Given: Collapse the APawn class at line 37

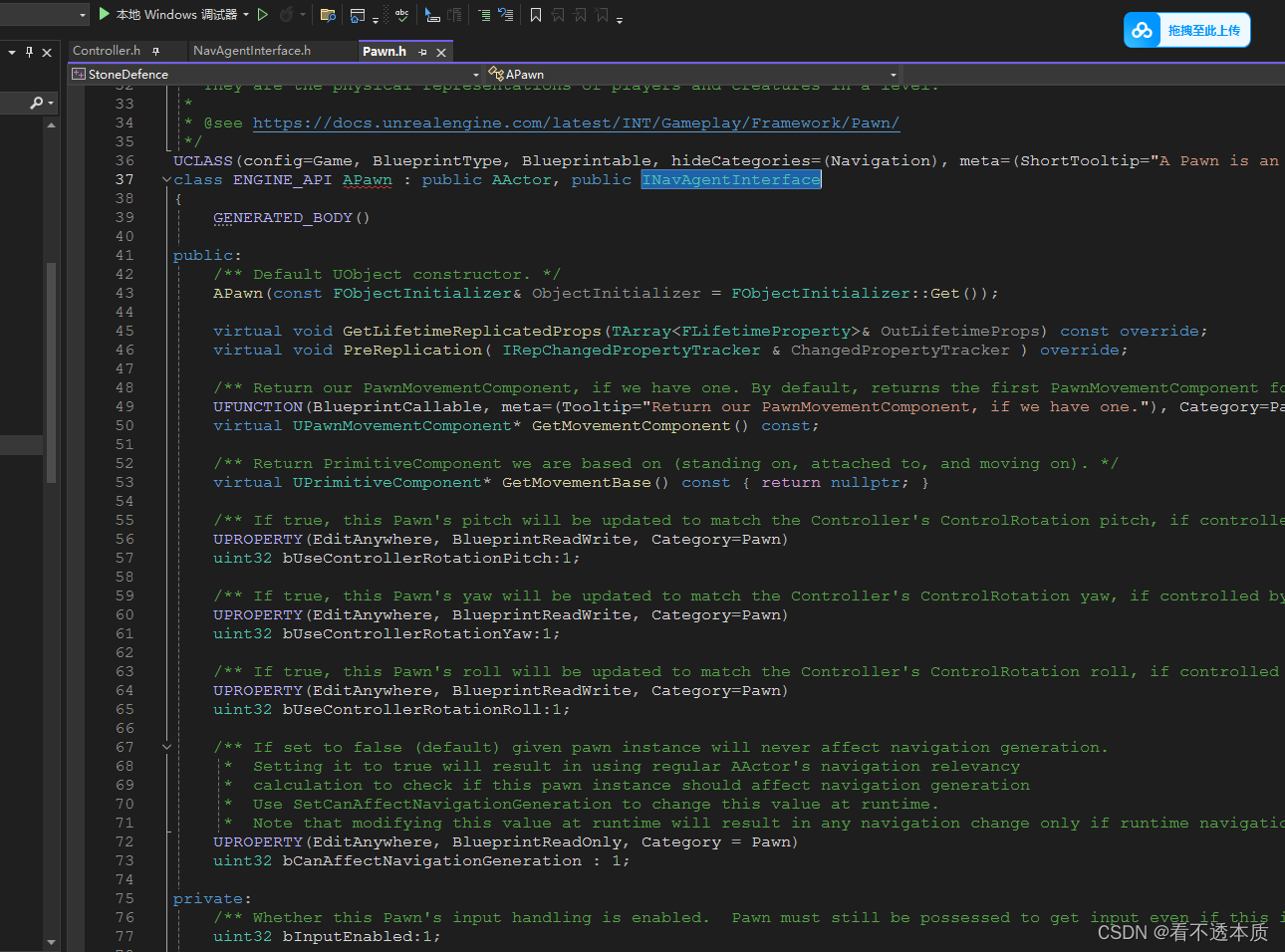Looking at the screenshot, I should (166, 180).
